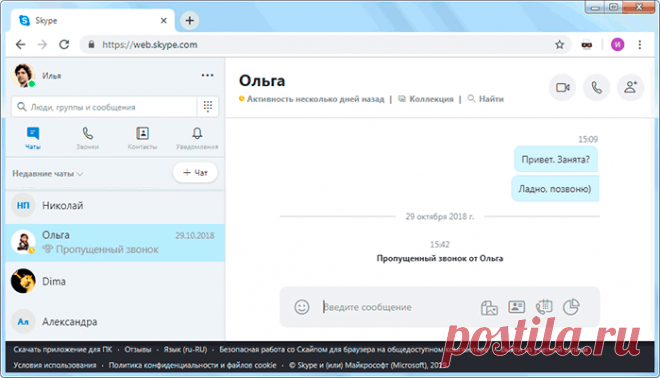Image resolution: width=660 pixels, height=378 pixels.
Task: Click Найти to search in conversation
Action: coord(486,99)
